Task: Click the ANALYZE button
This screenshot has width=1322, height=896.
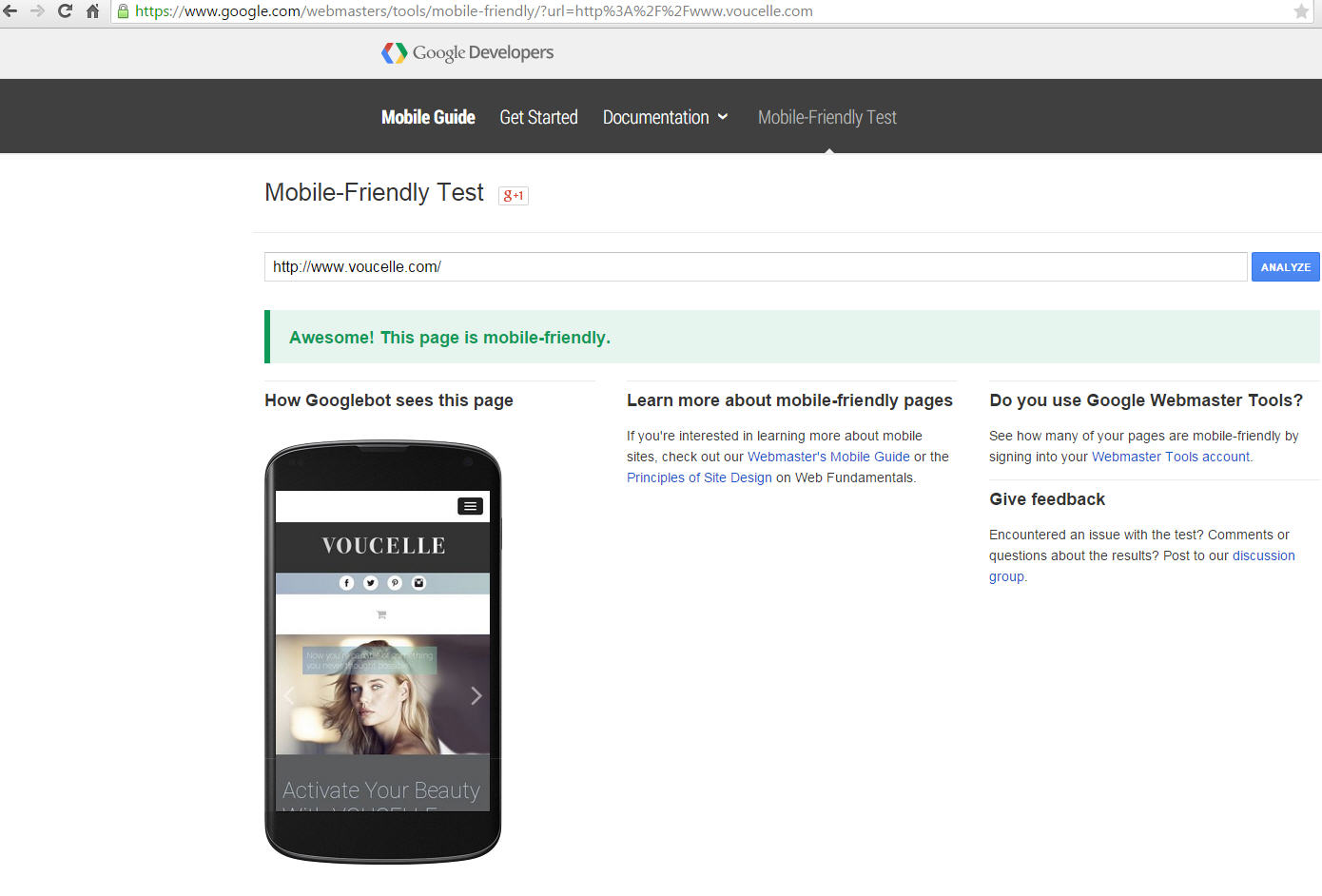Action: (1286, 267)
